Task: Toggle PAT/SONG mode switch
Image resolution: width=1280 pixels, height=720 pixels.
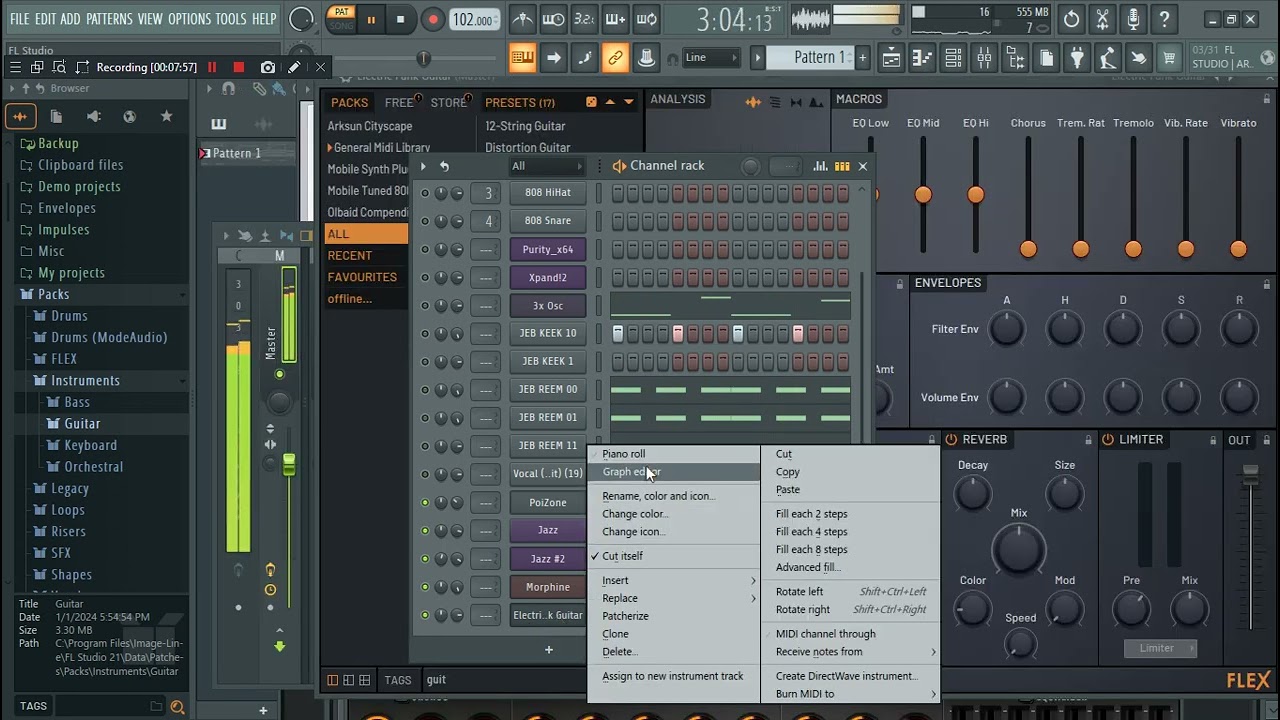Action: click(x=342, y=19)
